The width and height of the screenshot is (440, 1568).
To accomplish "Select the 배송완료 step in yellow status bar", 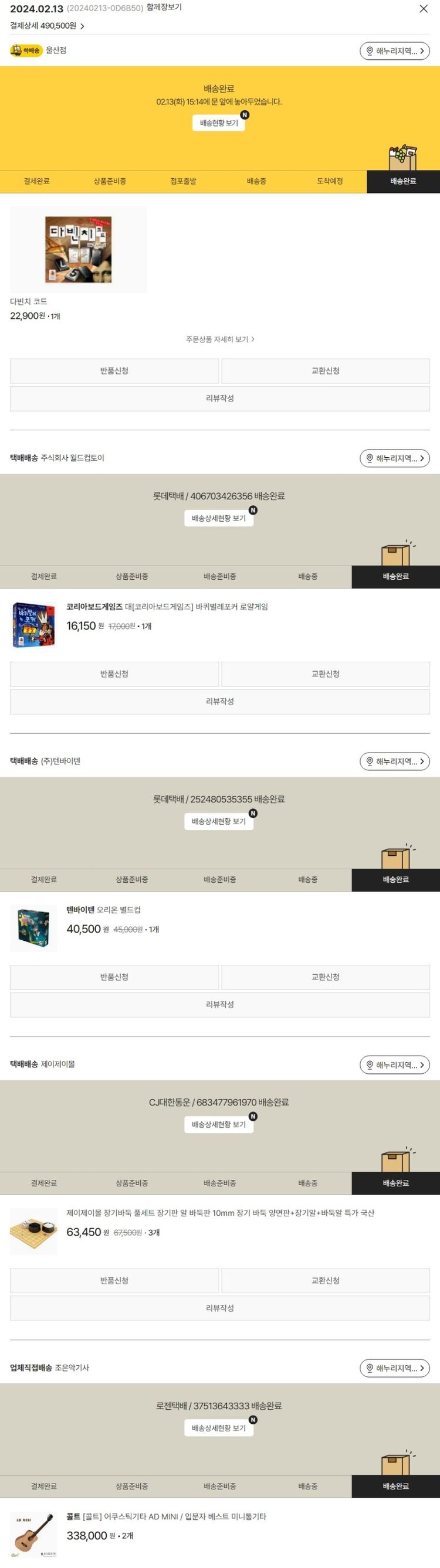I will tap(403, 181).
